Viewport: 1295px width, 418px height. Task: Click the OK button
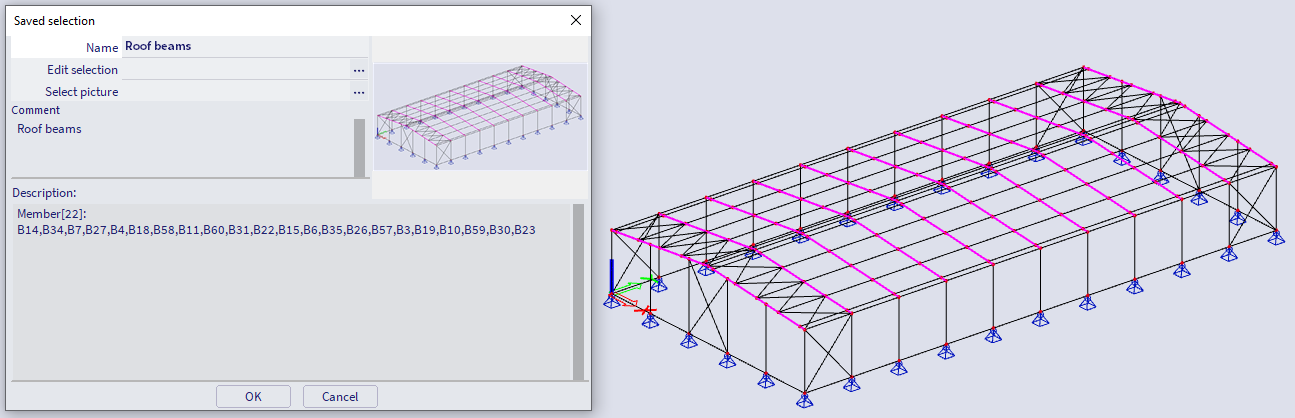click(253, 396)
